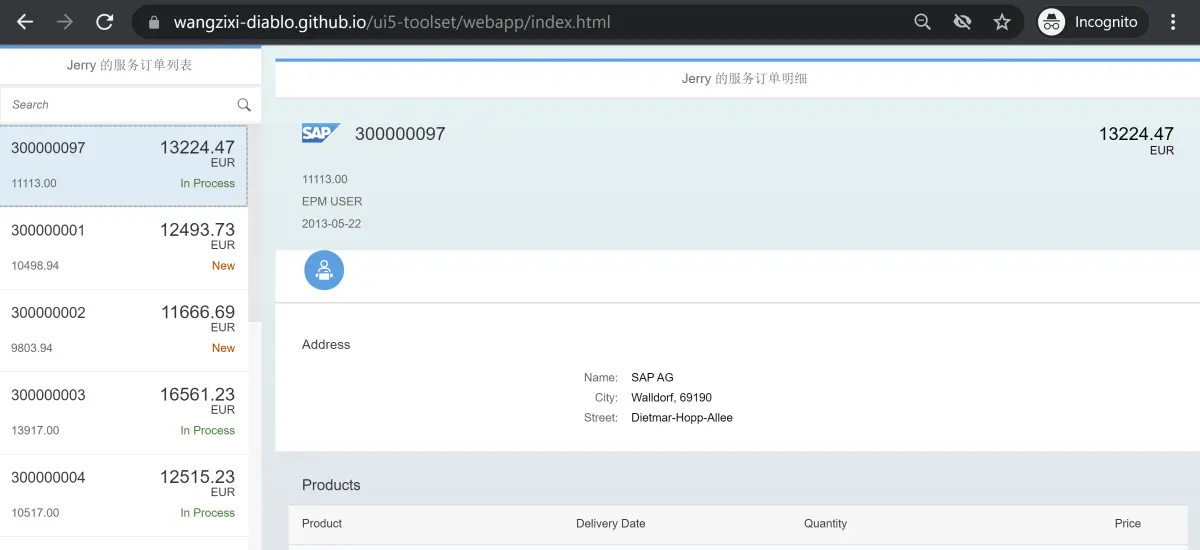Viewport: 1200px width, 550px height.
Task: Click the search magnifier icon
Action: (x=244, y=104)
